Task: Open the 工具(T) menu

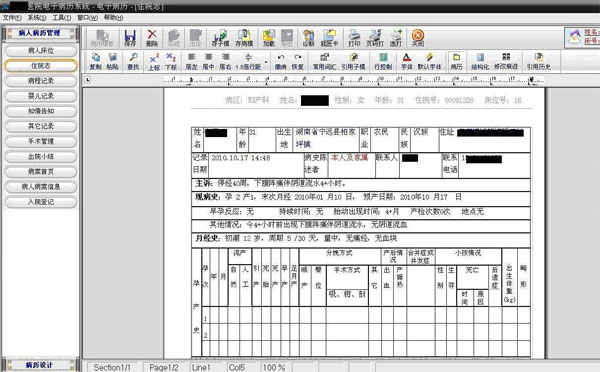Action: click(x=62, y=18)
